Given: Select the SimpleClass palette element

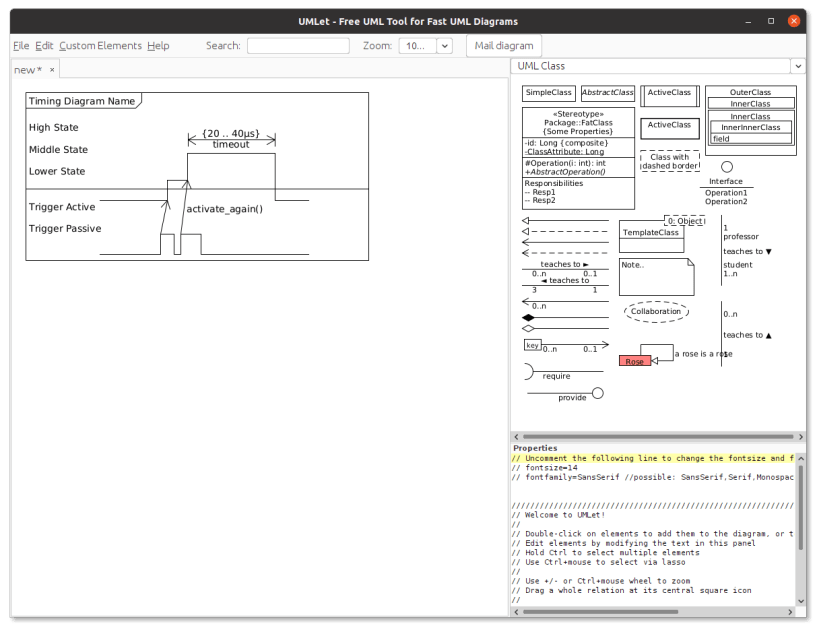Looking at the screenshot, I should coord(548,93).
